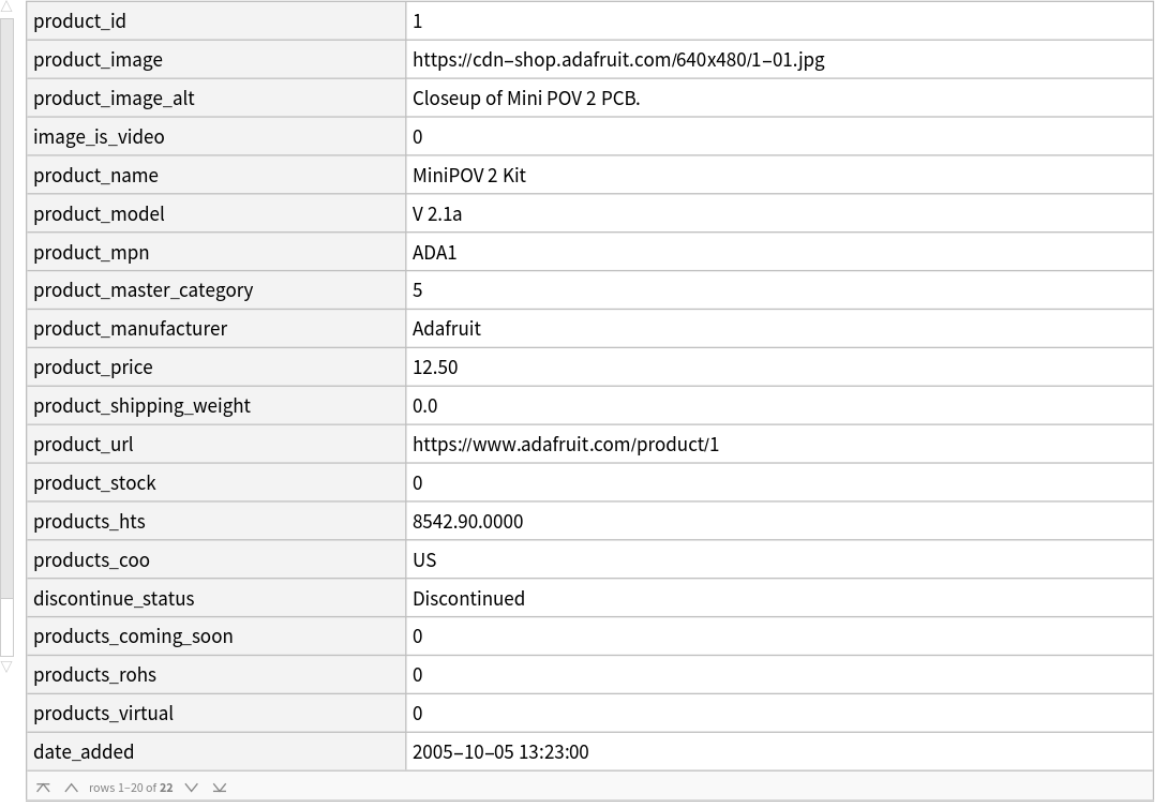
Task: Click the product image URL value
Action: coord(618,60)
